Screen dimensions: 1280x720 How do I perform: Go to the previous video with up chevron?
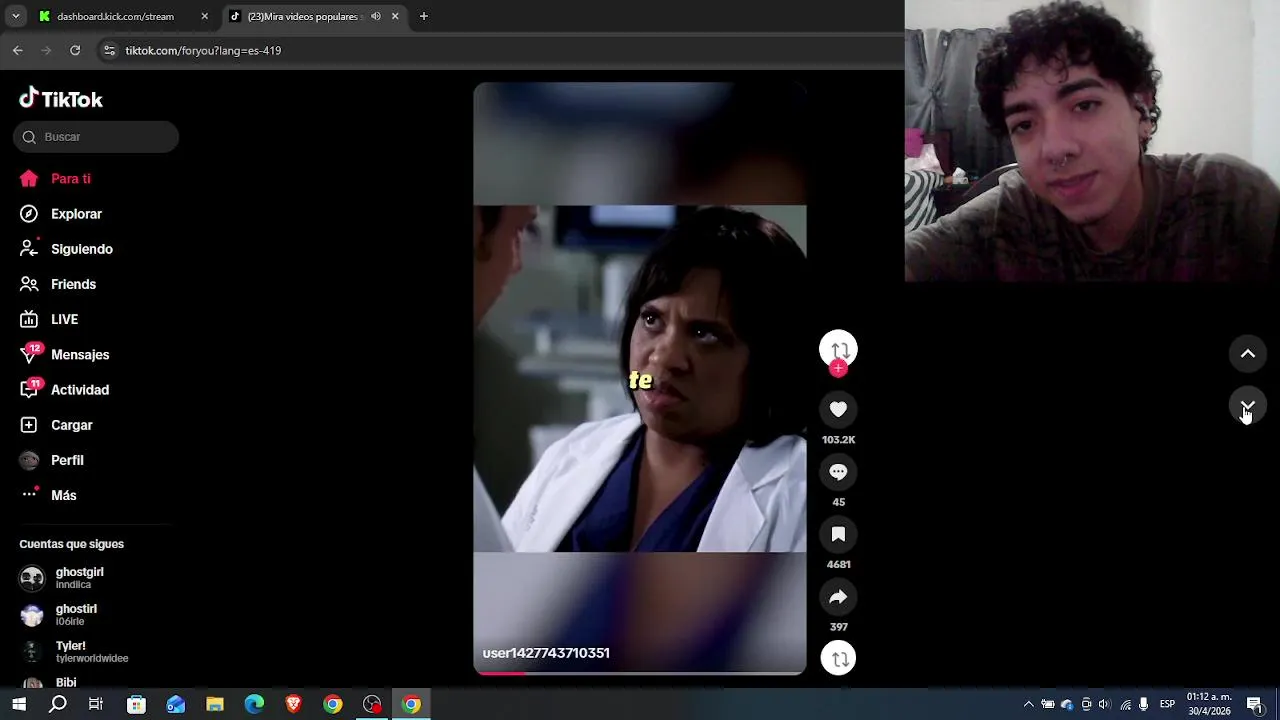tap(1248, 354)
